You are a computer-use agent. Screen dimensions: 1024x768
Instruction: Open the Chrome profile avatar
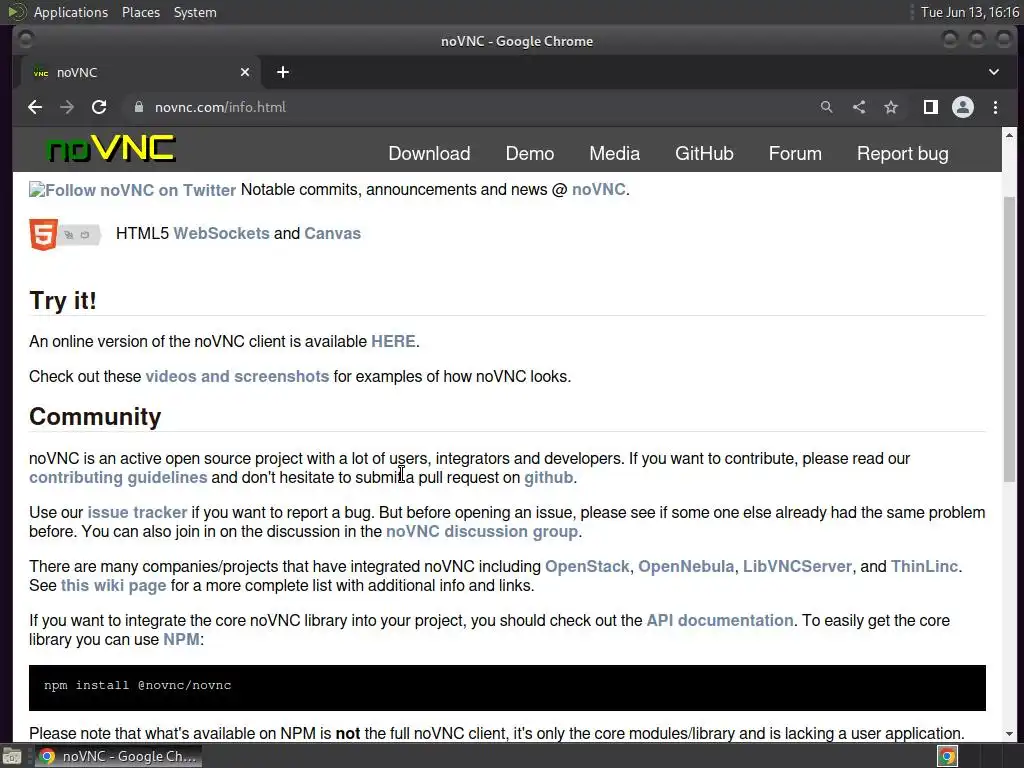[x=963, y=107]
